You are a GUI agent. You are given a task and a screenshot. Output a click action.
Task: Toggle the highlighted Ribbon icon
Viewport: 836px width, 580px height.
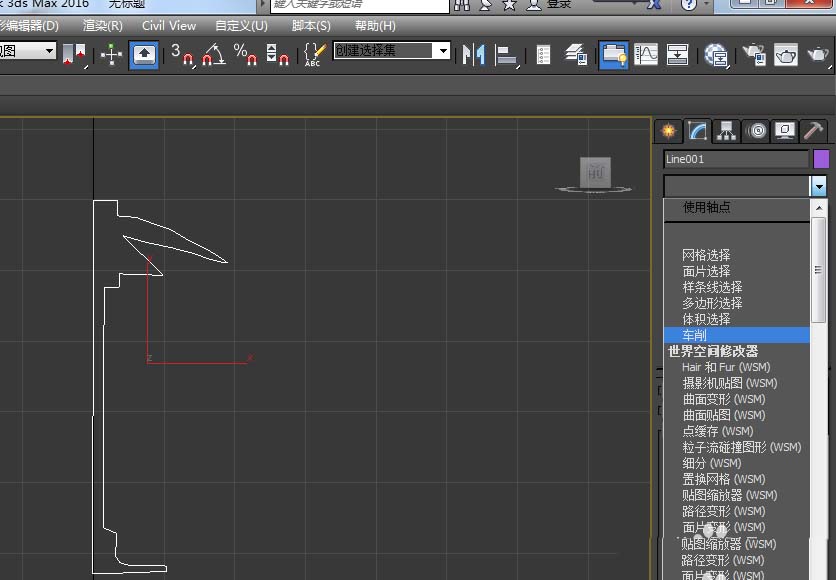613,55
